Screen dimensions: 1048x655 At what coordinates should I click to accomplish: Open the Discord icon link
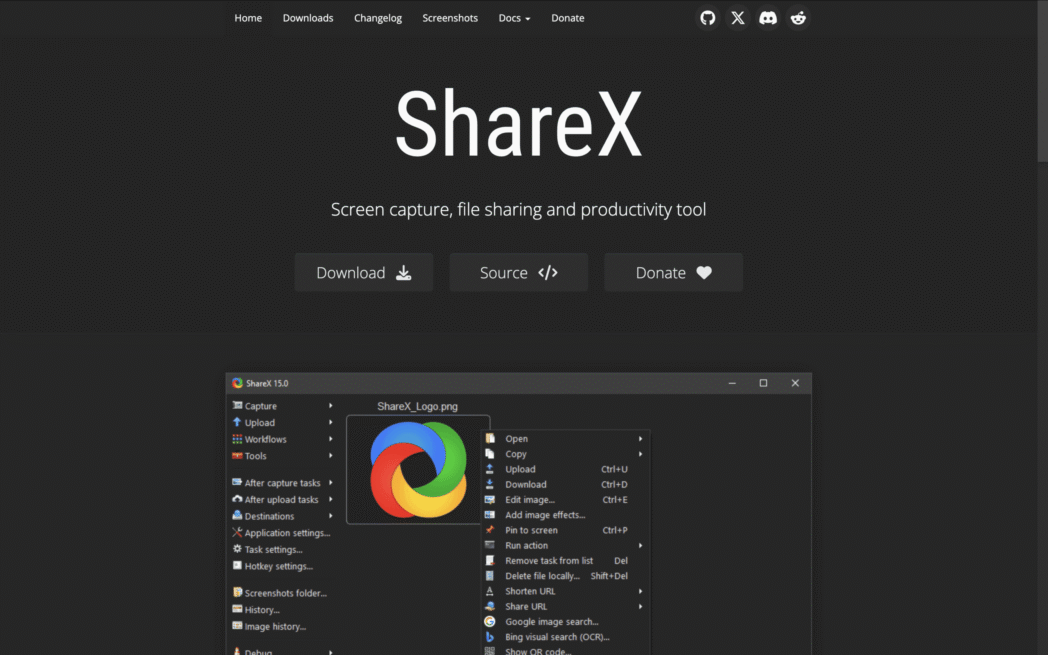[768, 18]
